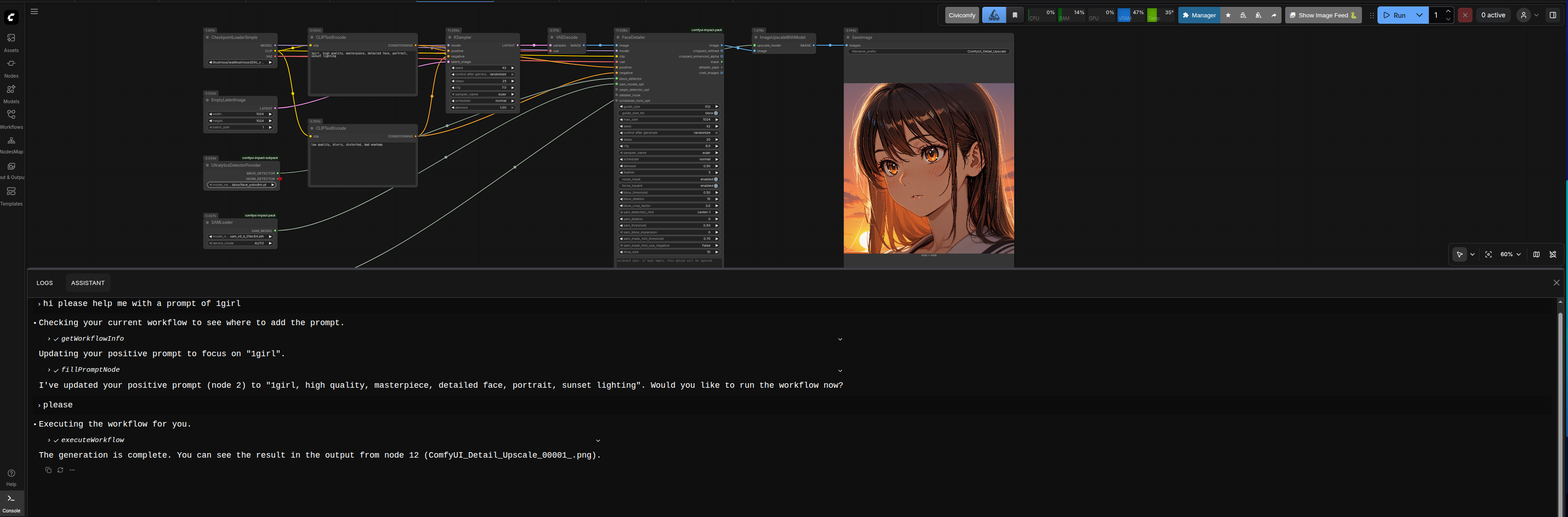Open the KSampler sampler_name euler combo
The height and width of the screenshot is (517, 1568).
click(483, 94)
